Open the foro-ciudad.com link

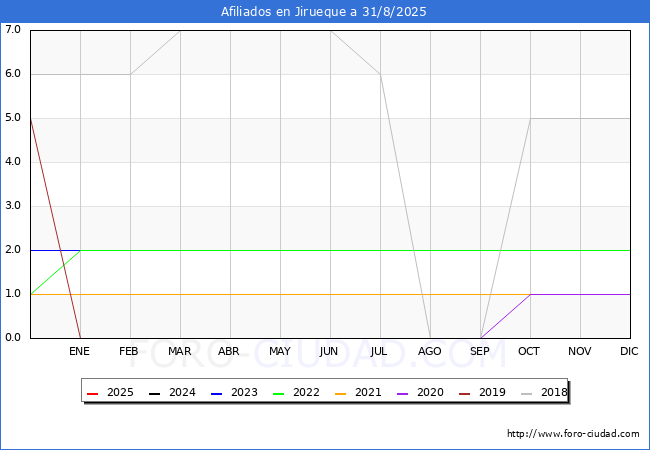point(573,434)
